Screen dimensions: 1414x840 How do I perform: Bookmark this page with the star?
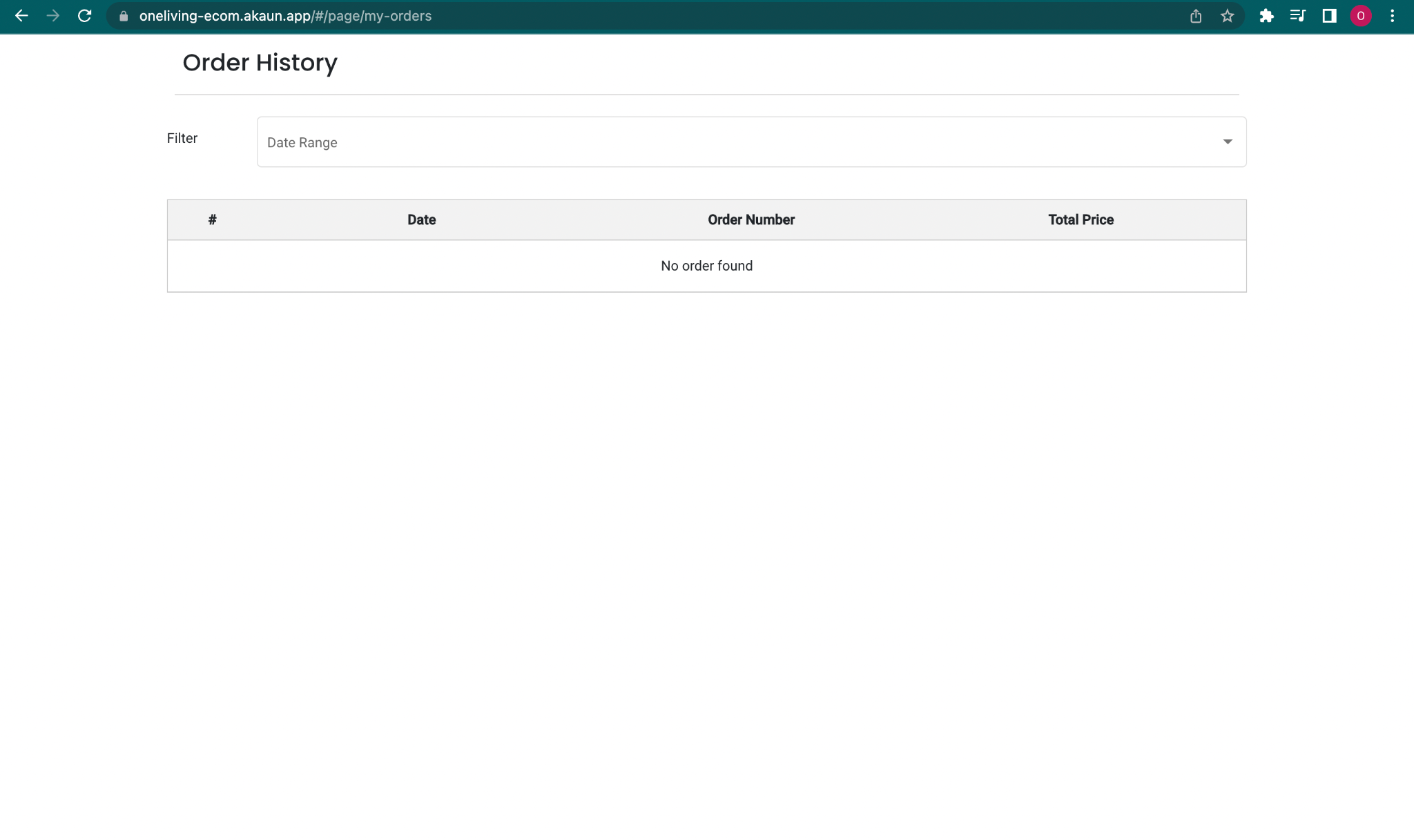pyautogui.click(x=1227, y=16)
